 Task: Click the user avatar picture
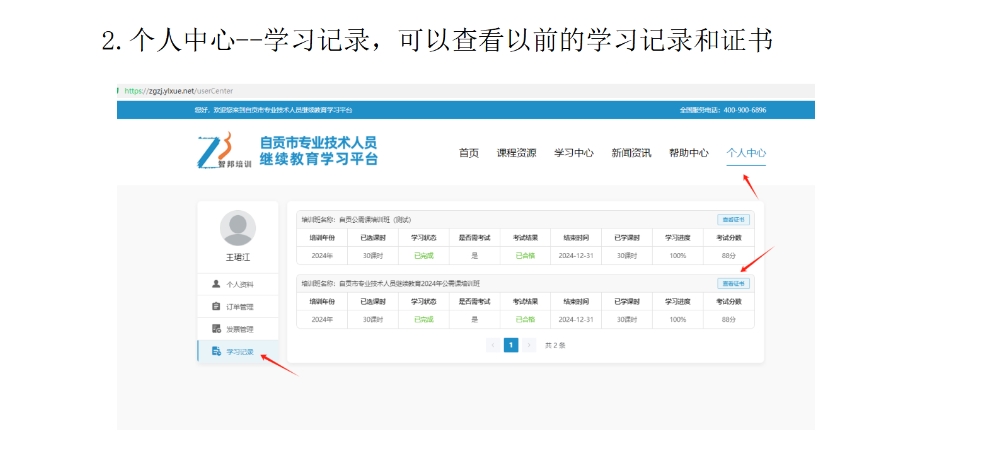point(237,228)
